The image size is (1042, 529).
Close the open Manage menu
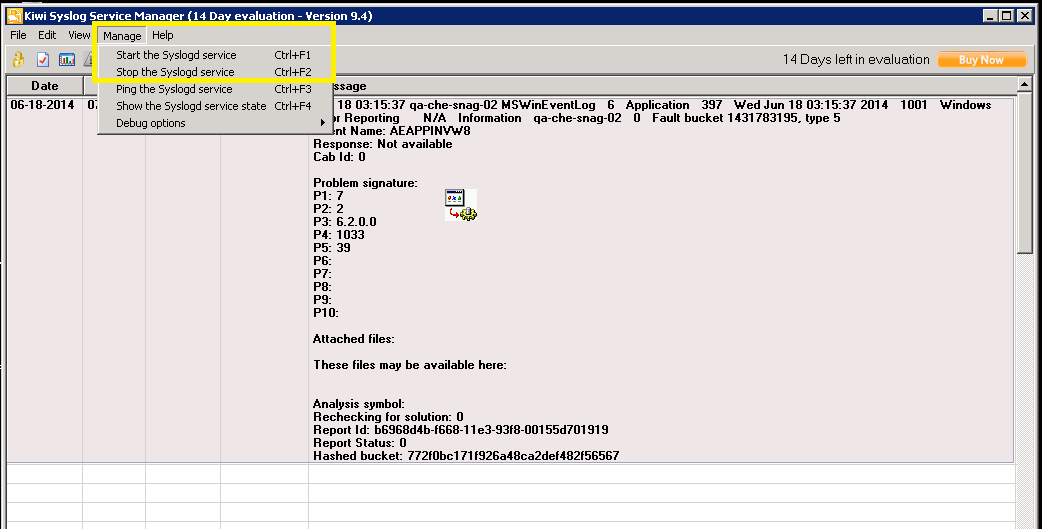coord(122,36)
